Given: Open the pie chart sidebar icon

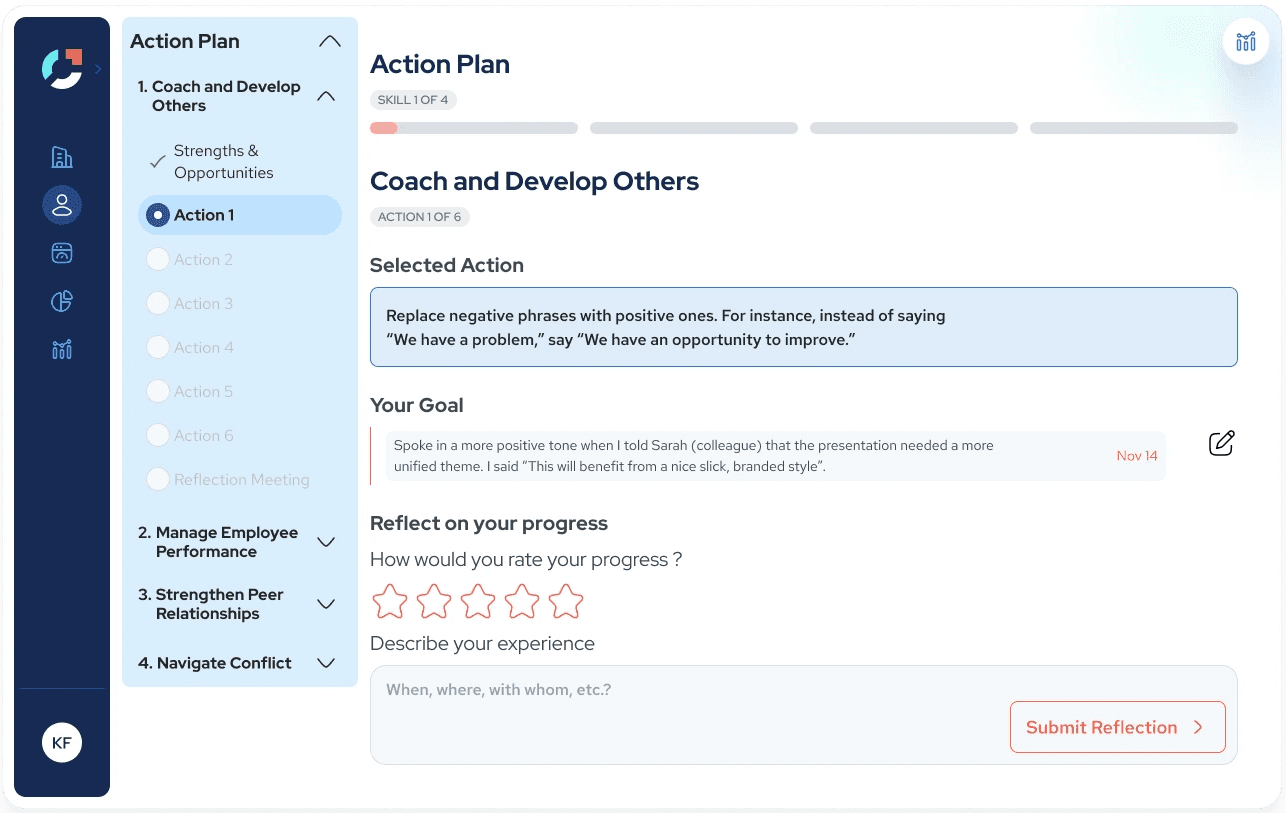Looking at the screenshot, I should 62,301.
